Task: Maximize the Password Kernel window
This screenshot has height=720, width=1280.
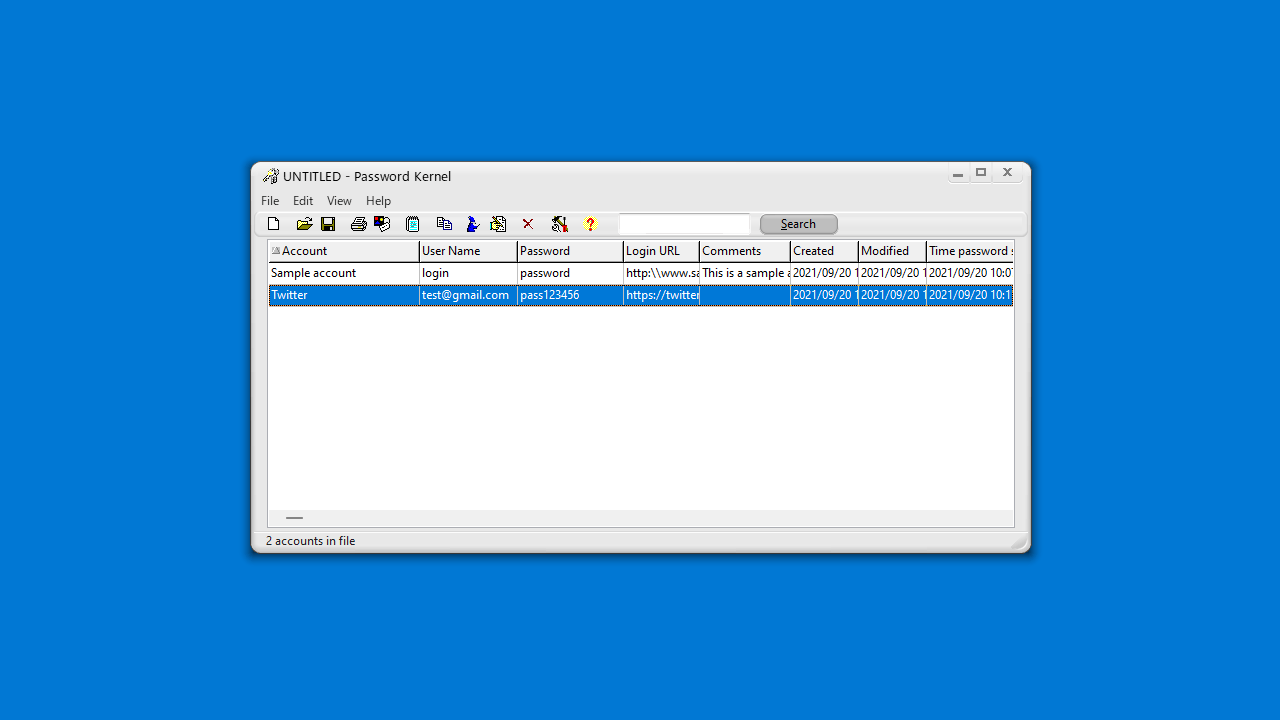Action: tap(982, 173)
